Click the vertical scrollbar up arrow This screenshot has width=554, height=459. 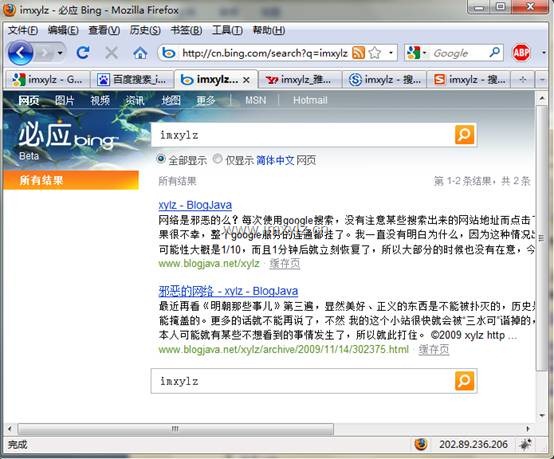point(542,99)
